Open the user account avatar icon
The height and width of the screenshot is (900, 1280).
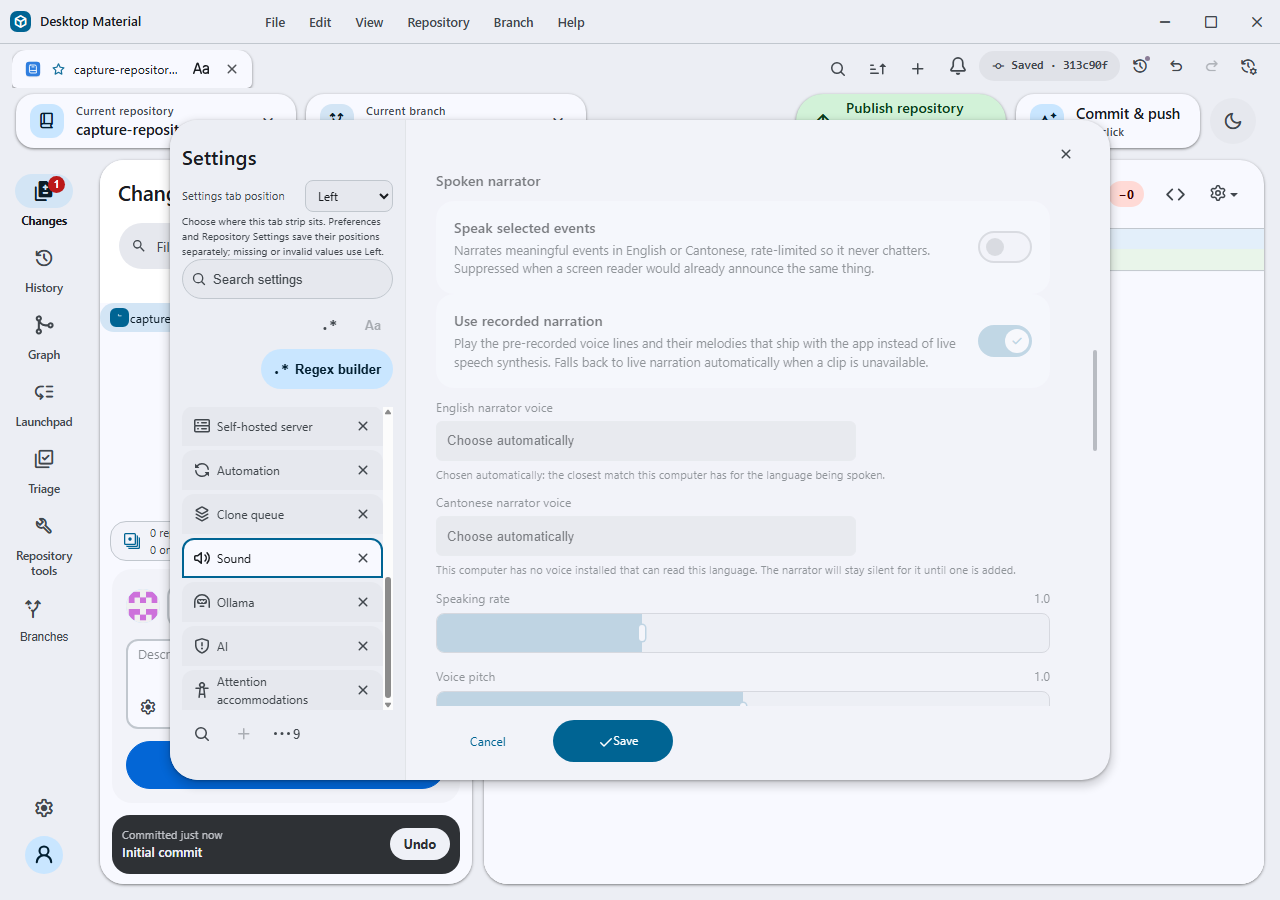coord(44,855)
